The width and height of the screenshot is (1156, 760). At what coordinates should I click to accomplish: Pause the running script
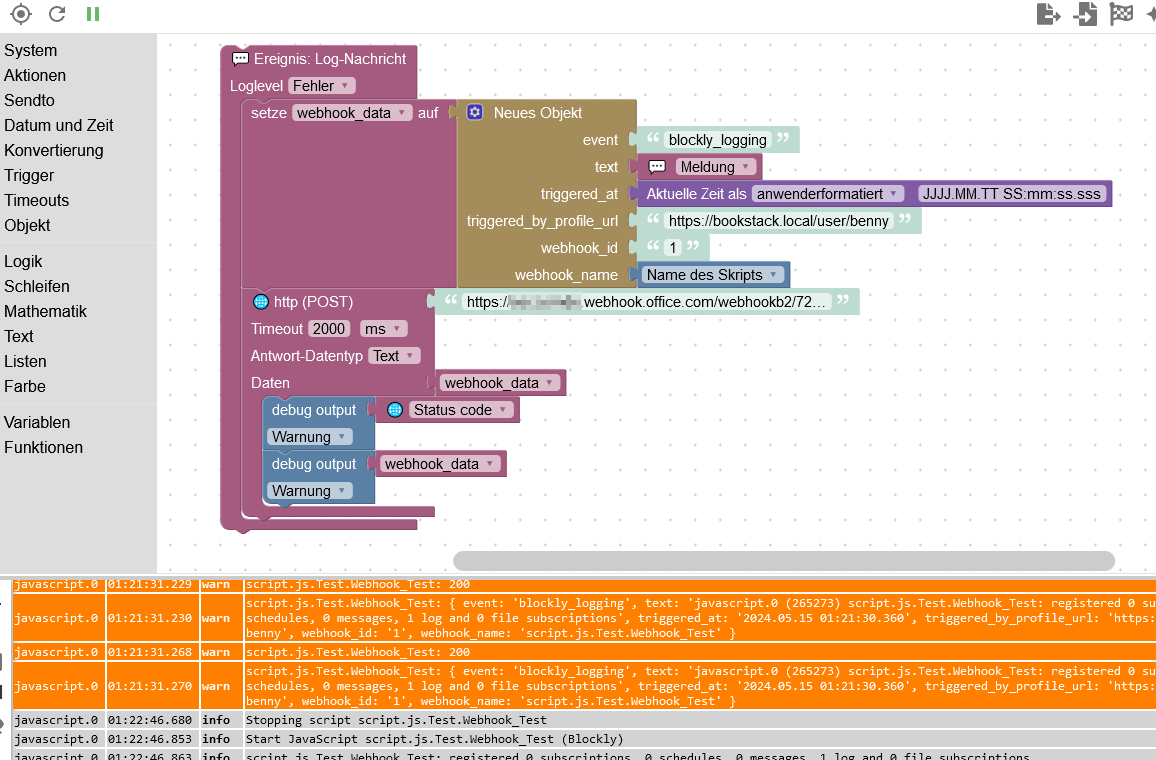(x=93, y=13)
